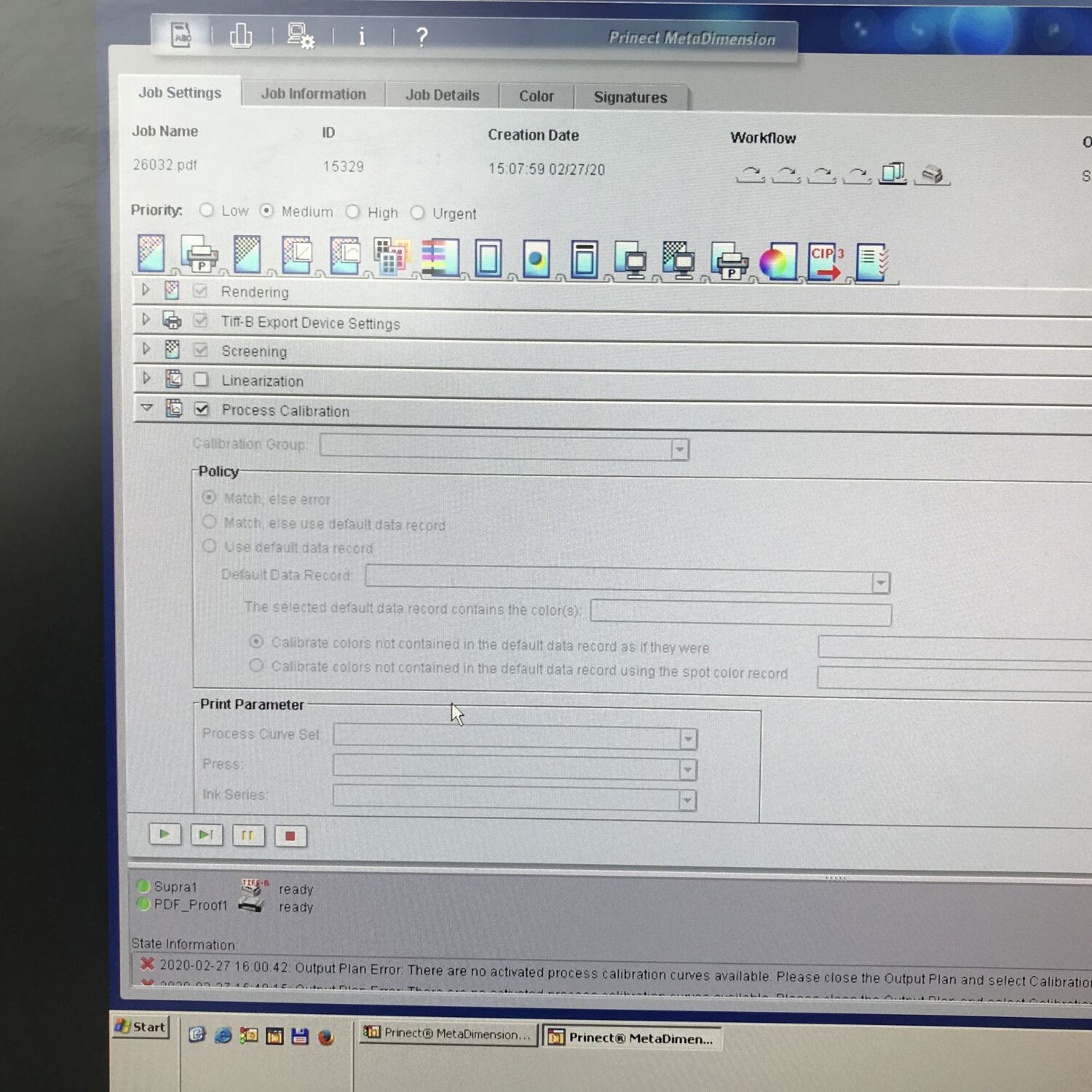Click the yellow pause button
This screenshot has width=1092, height=1092.
pyautogui.click(x=248, y=836)
